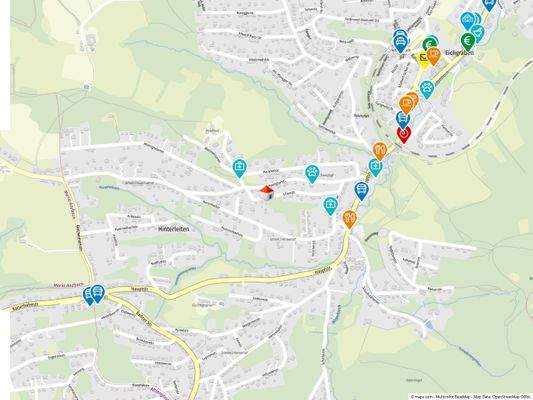
Task: Open the medical kit marker near Ackerstr
Action: tap(240, 168)
